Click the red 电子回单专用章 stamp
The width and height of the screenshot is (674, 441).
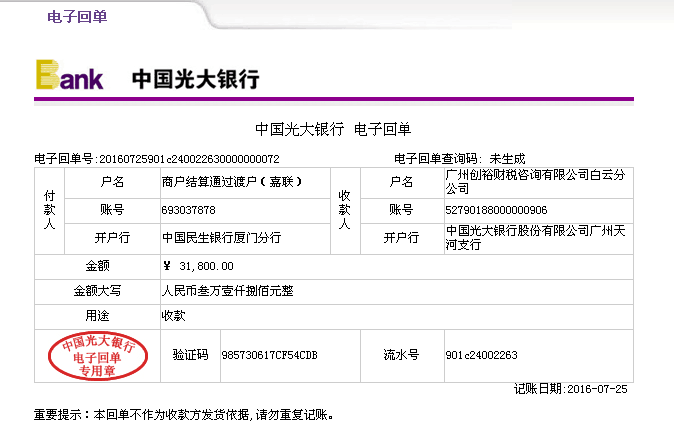pyautogui.click(x=98, y=356)
